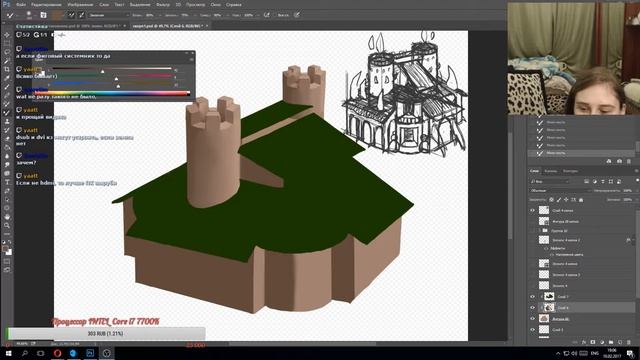Select the Слой 6 layer thumbnail
Viewport: 640px width, 360px height.
[x=549, y=308]
